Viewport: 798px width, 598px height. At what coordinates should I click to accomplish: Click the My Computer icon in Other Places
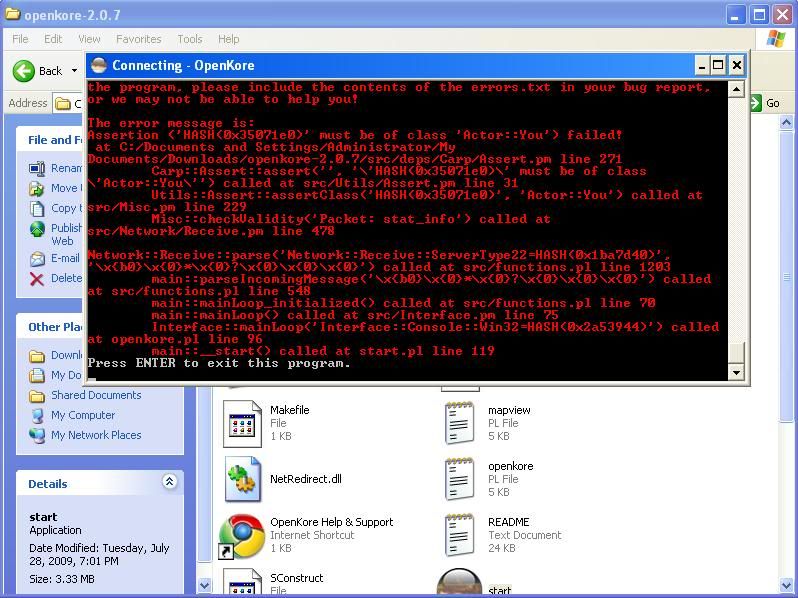37,416
